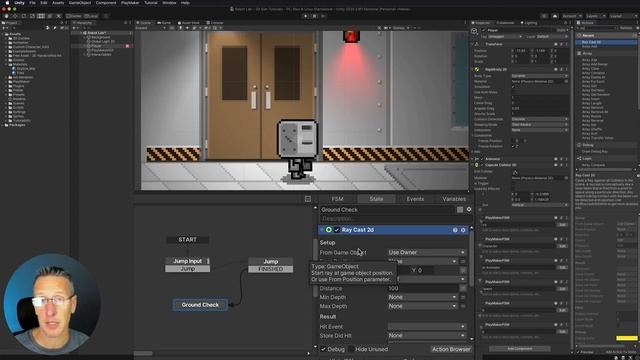
Task: Open the GameObject menu
Action: click(80, 3)
